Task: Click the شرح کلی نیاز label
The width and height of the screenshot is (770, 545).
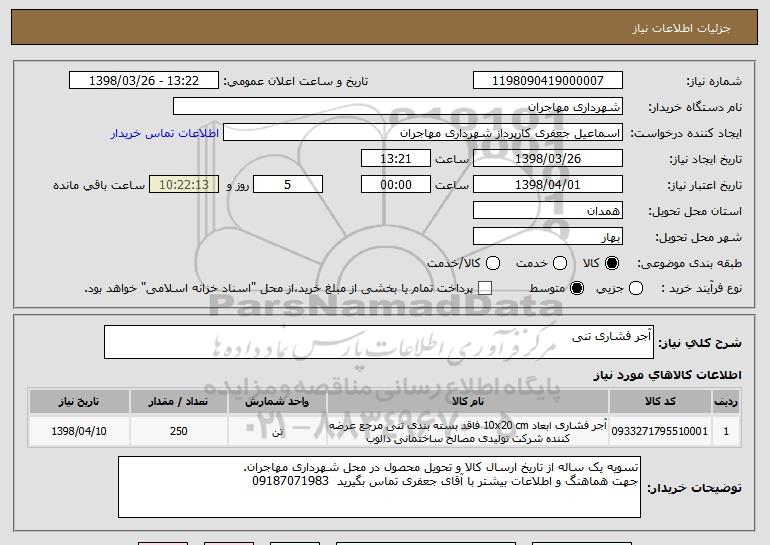Action: coord(700,343)
